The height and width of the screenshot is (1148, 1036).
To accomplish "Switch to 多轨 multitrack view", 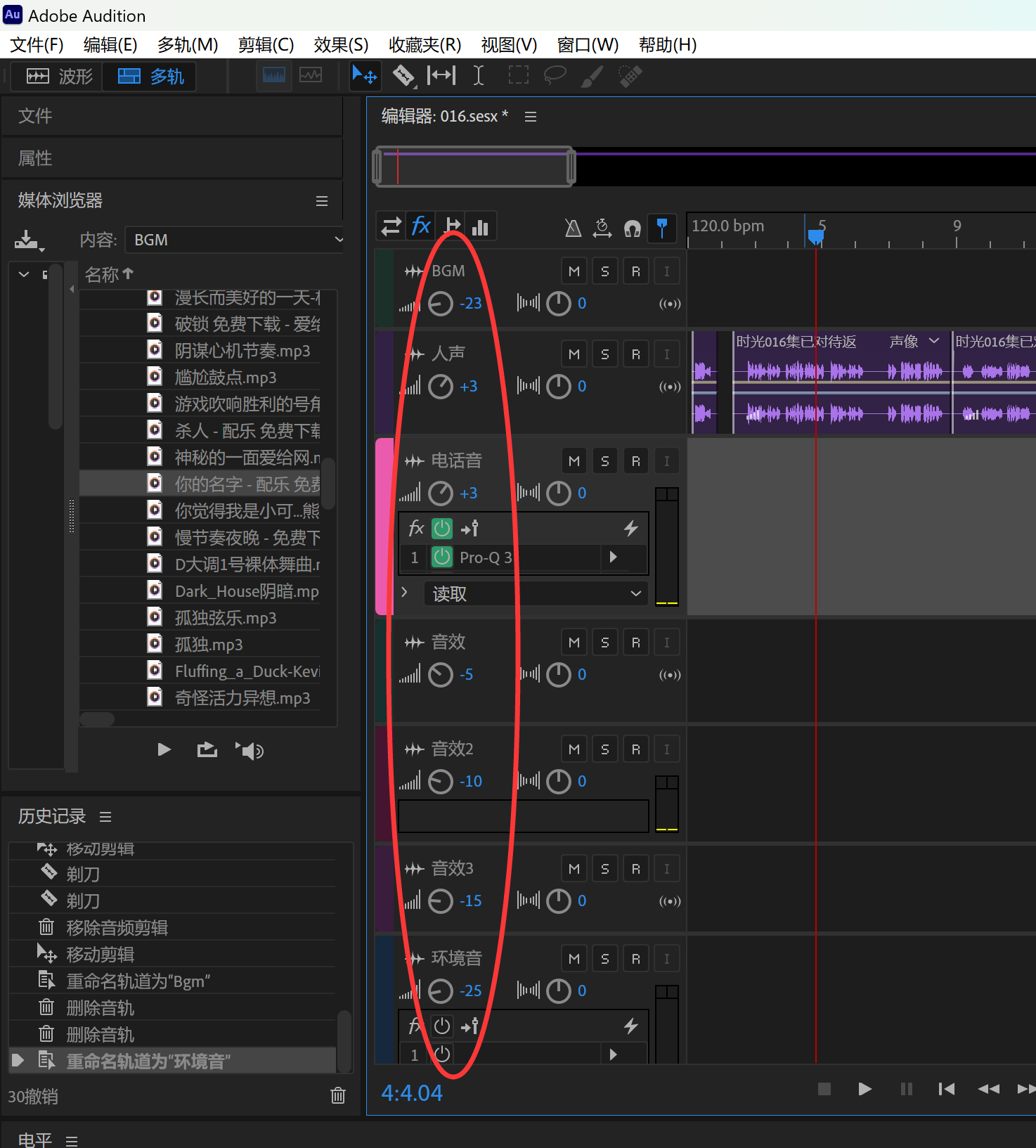I will 150,76.
